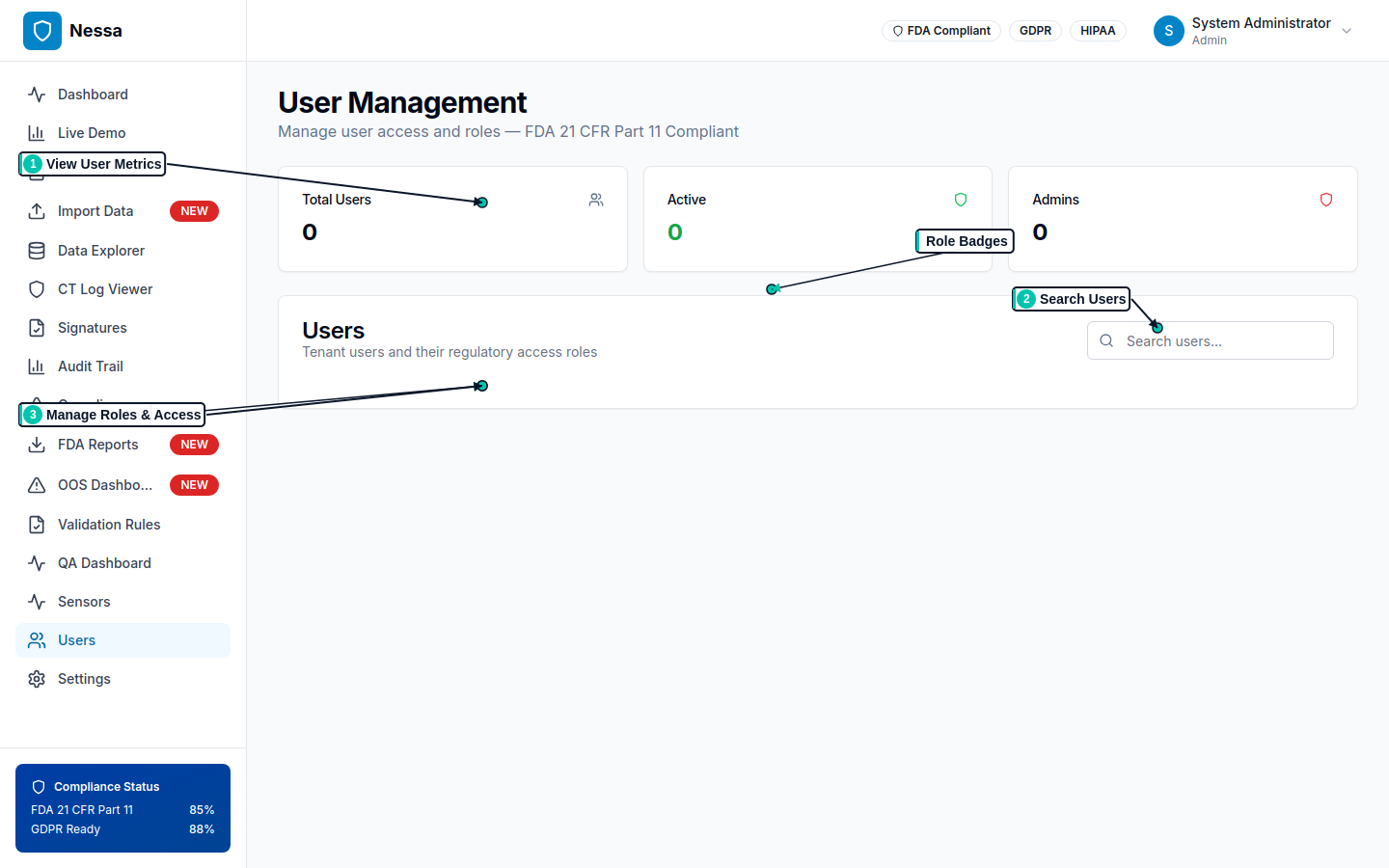Open the Dashboard from the sidebar

point(93,94)
